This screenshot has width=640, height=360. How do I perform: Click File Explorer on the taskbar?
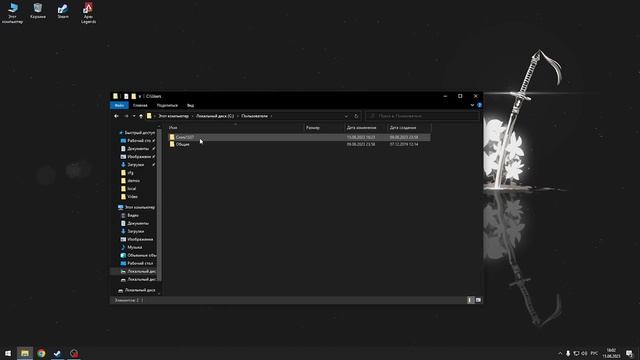25,353
